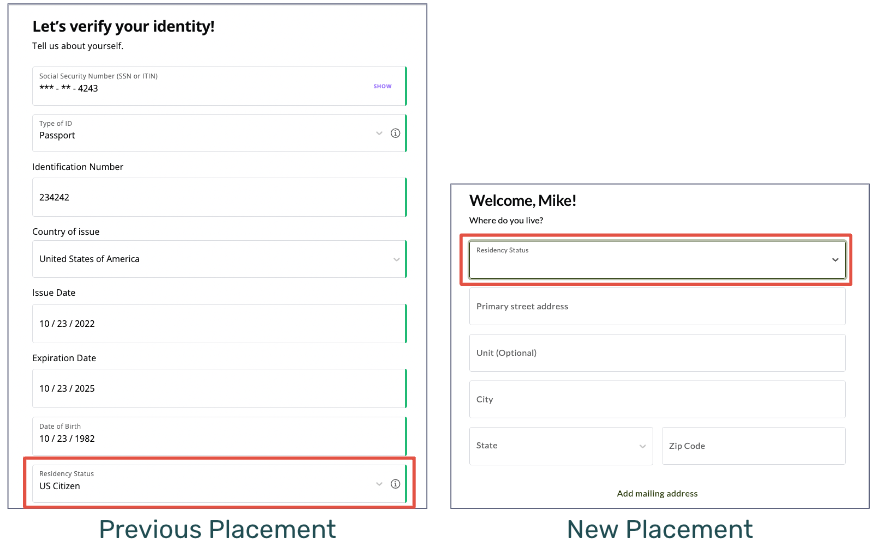Click the info icon beside Type of ID
The width and height of the screenshot is (884, 555).
(x=395, y=133)
